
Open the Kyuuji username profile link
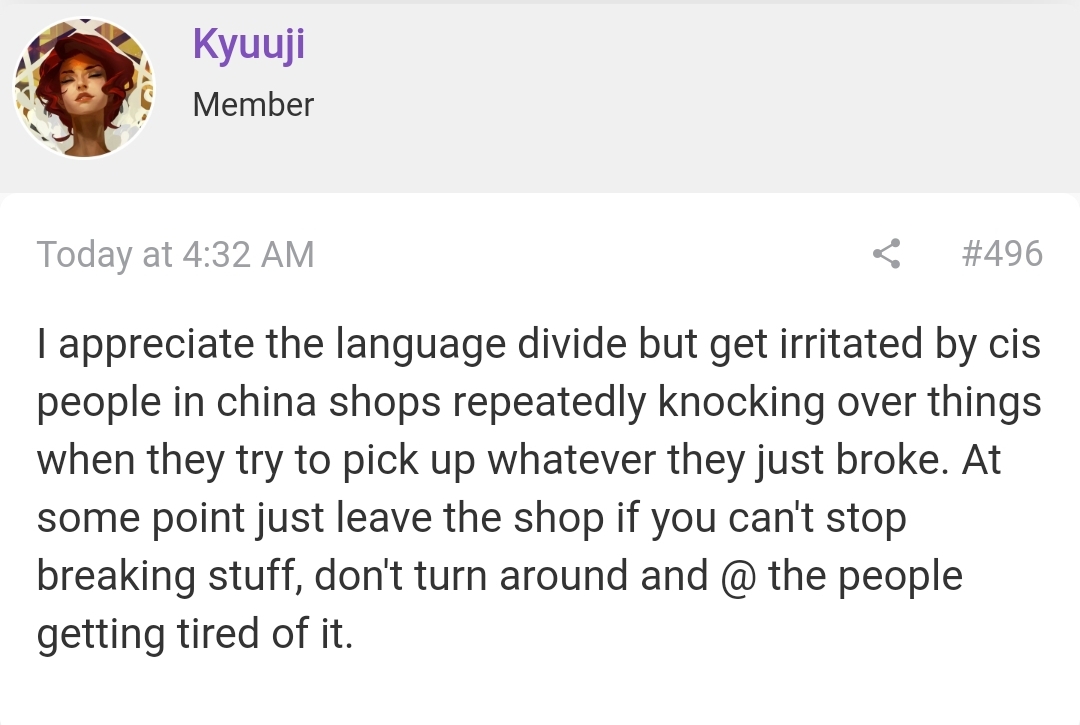coord(249,45)
